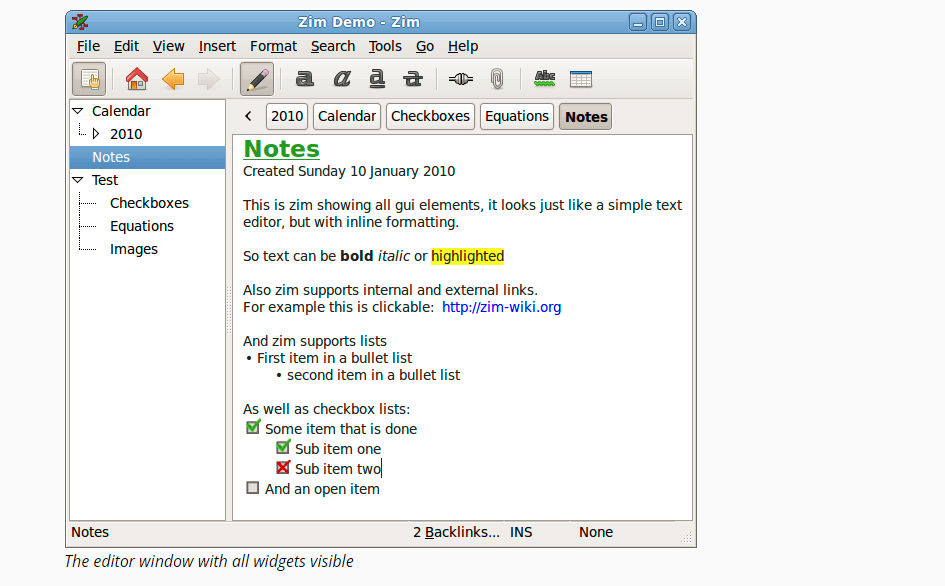Open the Tools menu
945x586 pixels.
coord(385,46)
